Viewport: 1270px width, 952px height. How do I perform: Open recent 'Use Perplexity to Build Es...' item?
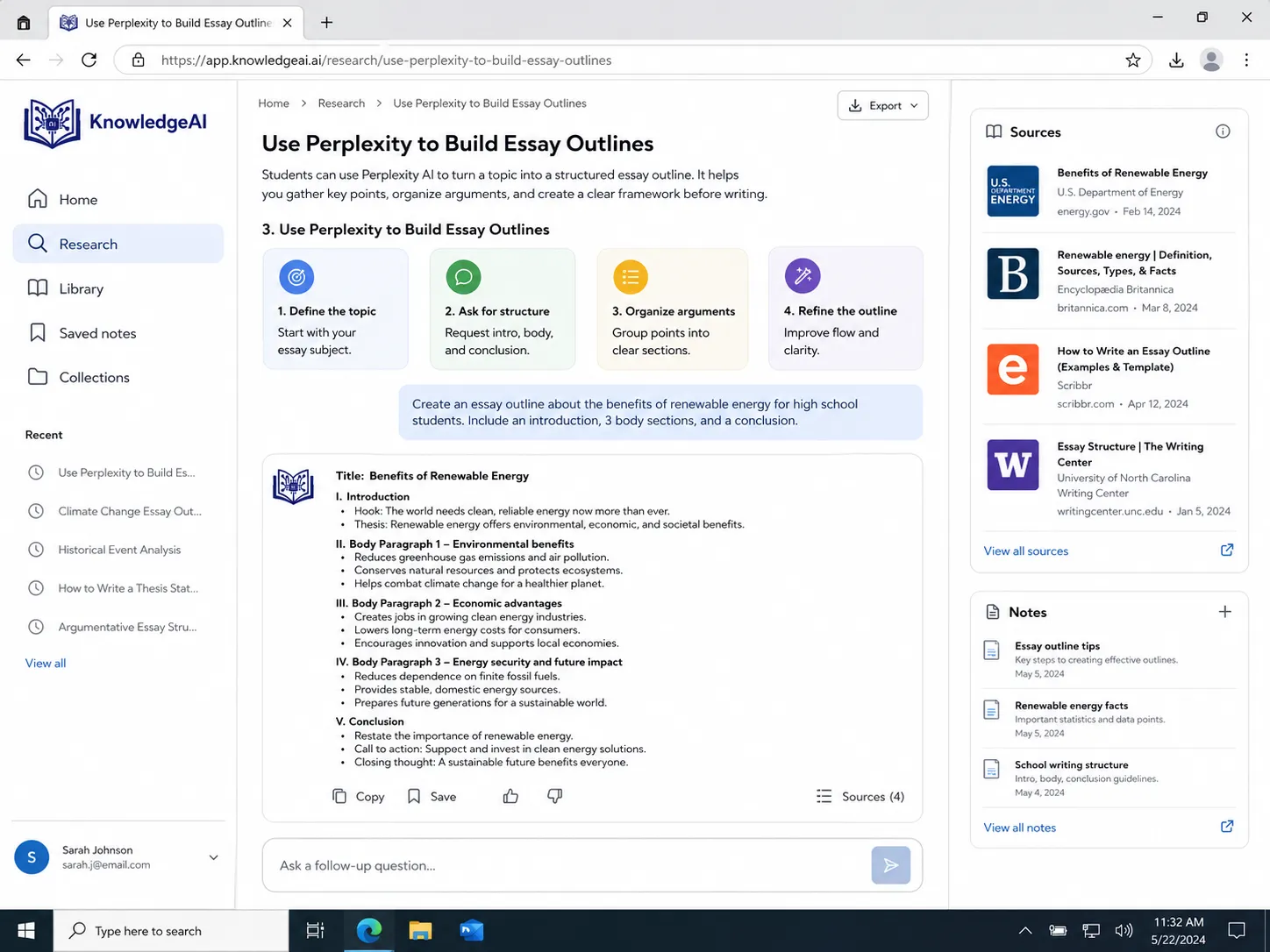click(x=111, y=472)
